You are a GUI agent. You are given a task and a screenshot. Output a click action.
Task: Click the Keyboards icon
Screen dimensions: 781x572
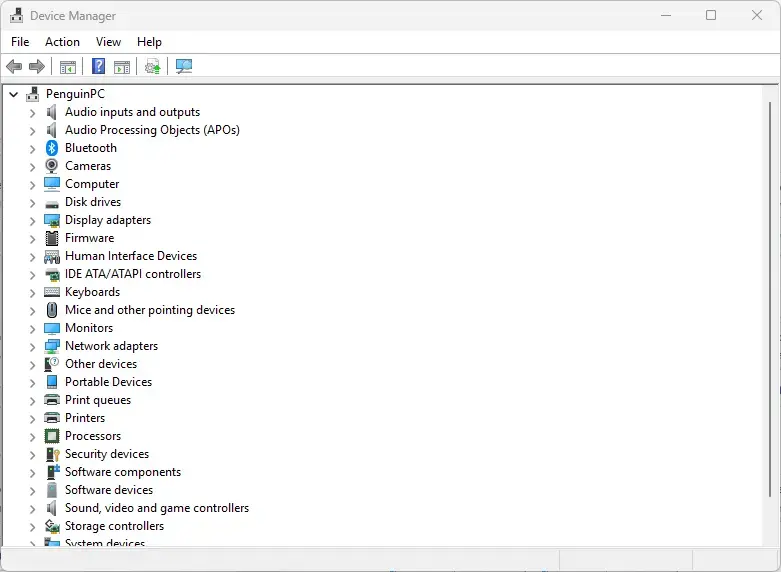(52, 292)
